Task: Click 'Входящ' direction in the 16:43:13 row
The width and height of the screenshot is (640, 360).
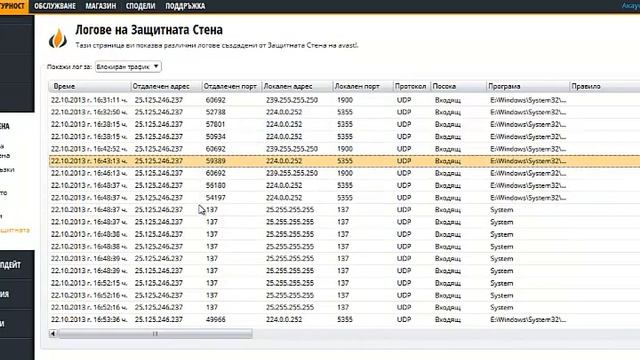Action: pos(448,161)
